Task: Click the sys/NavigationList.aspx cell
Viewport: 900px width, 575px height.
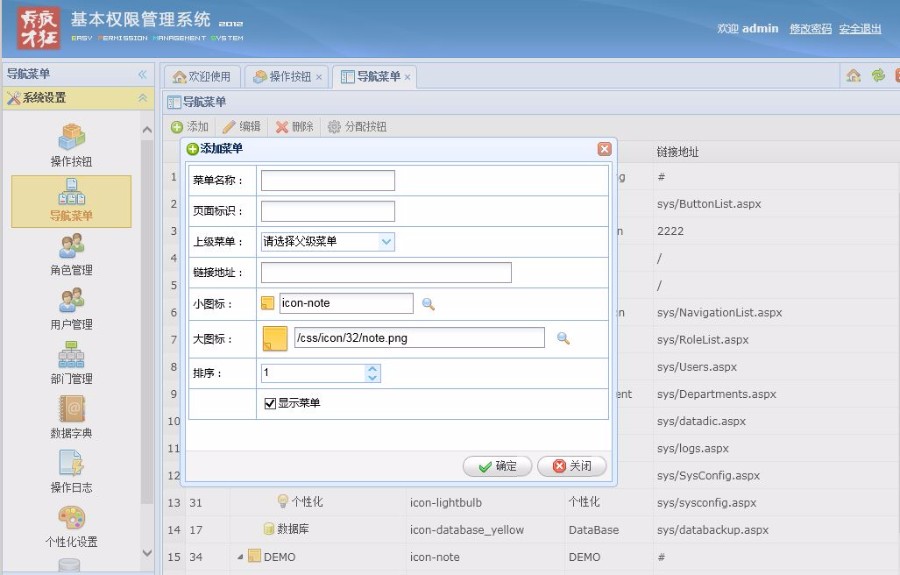Action: point(719,313)
